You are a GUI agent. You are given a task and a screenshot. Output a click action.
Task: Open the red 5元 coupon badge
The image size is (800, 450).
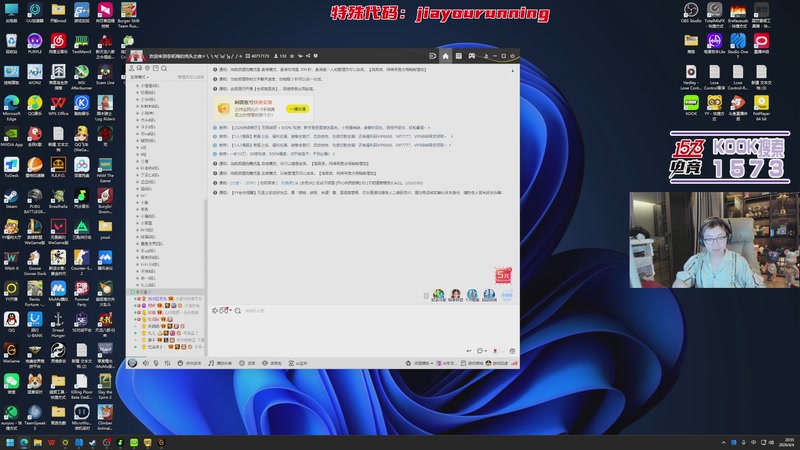point(503,275)
